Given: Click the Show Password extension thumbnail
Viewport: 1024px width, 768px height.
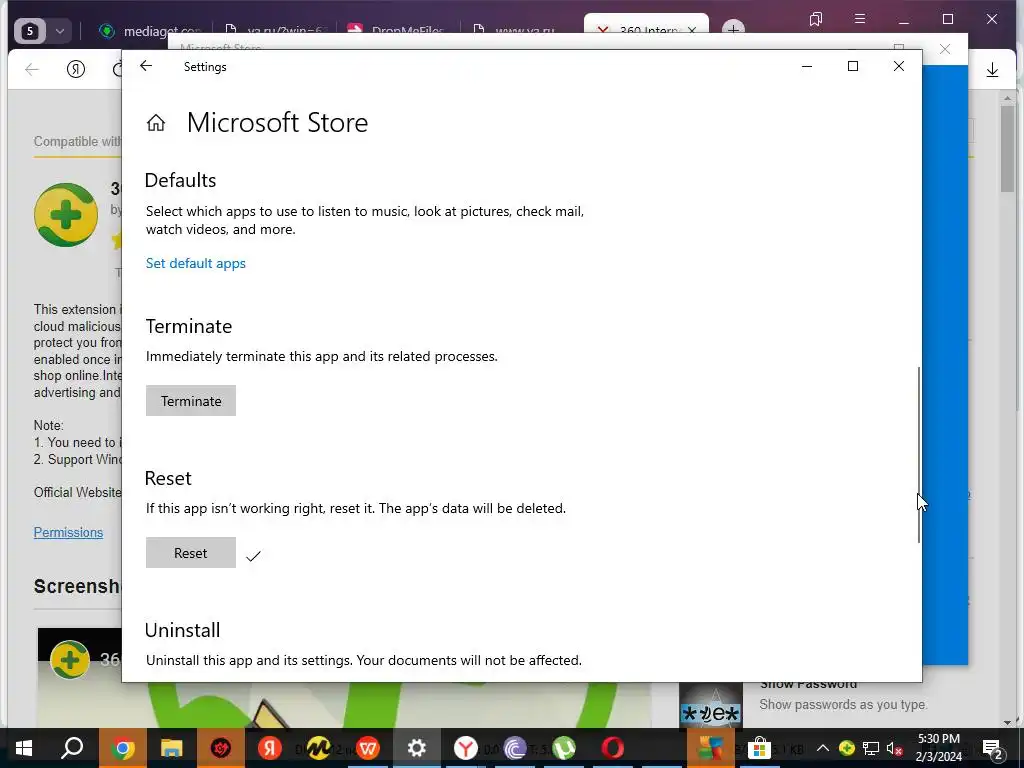Looking at the screenshot, I should [x=711, y=707].
